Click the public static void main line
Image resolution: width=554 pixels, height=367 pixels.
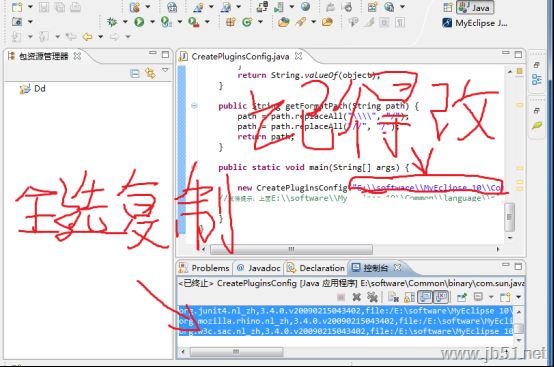313,167
